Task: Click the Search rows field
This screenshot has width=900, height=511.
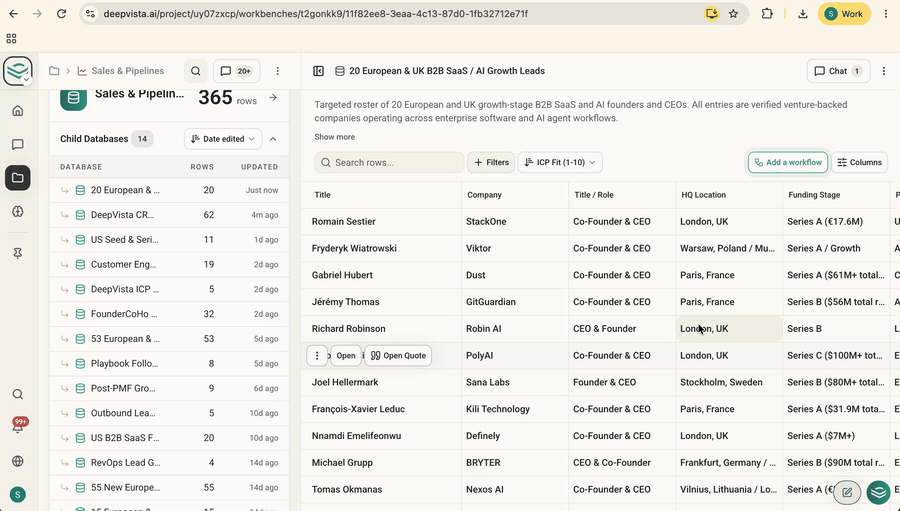Action: pos(389,162)
